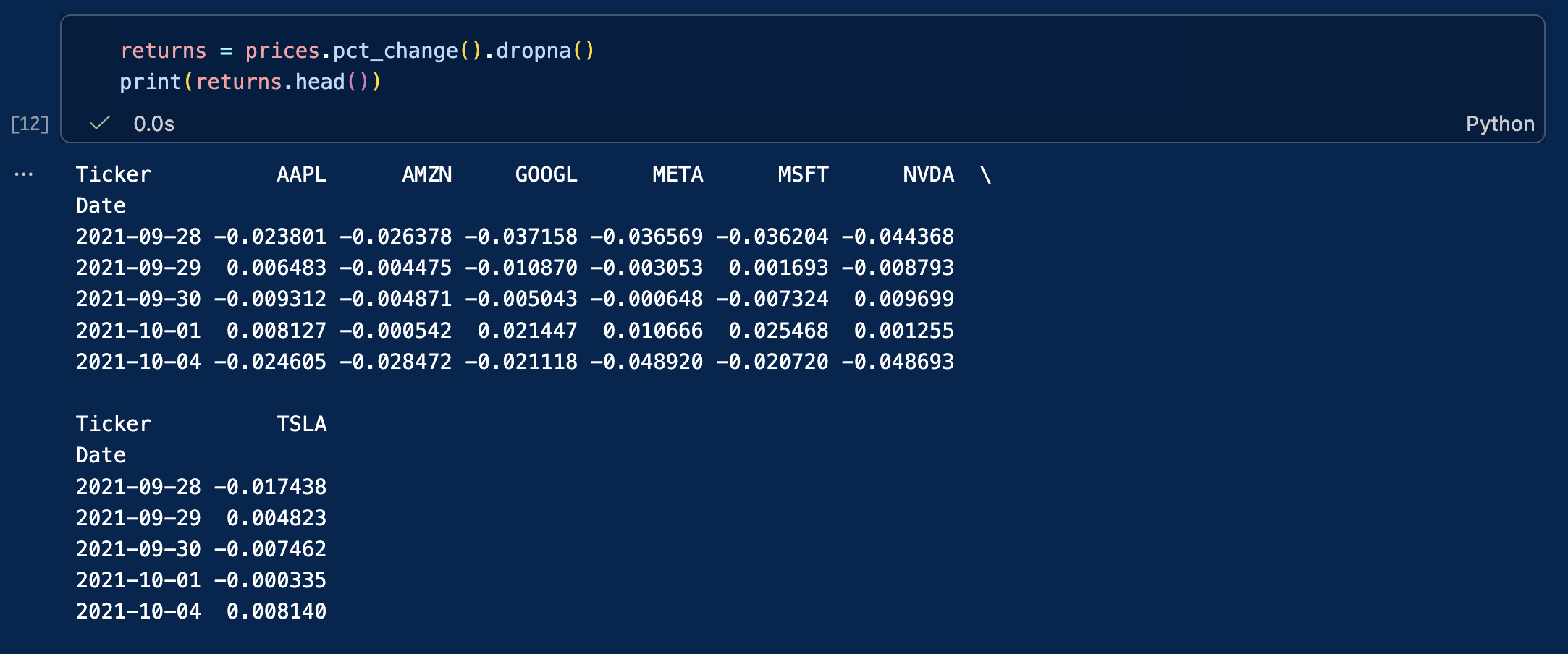Click the AAPL value 0.008127
Viewport: 1568px width, 654px height.
277,331
